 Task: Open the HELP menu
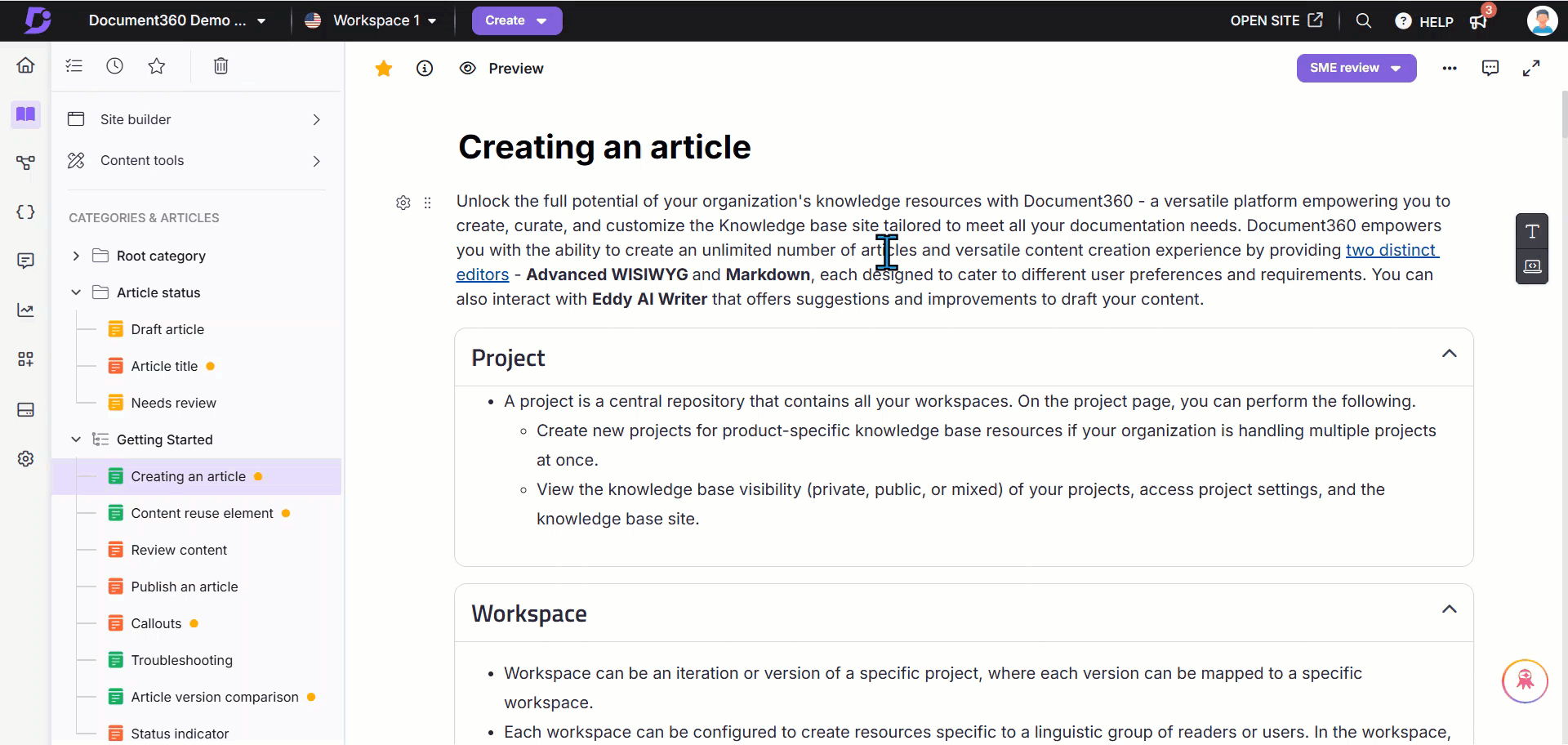[1424, 21]
